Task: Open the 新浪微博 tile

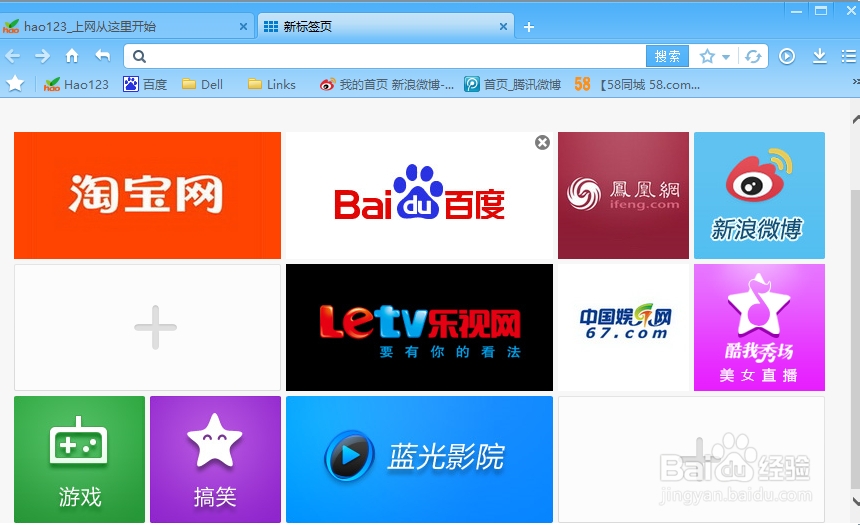Action: [759, 195]
